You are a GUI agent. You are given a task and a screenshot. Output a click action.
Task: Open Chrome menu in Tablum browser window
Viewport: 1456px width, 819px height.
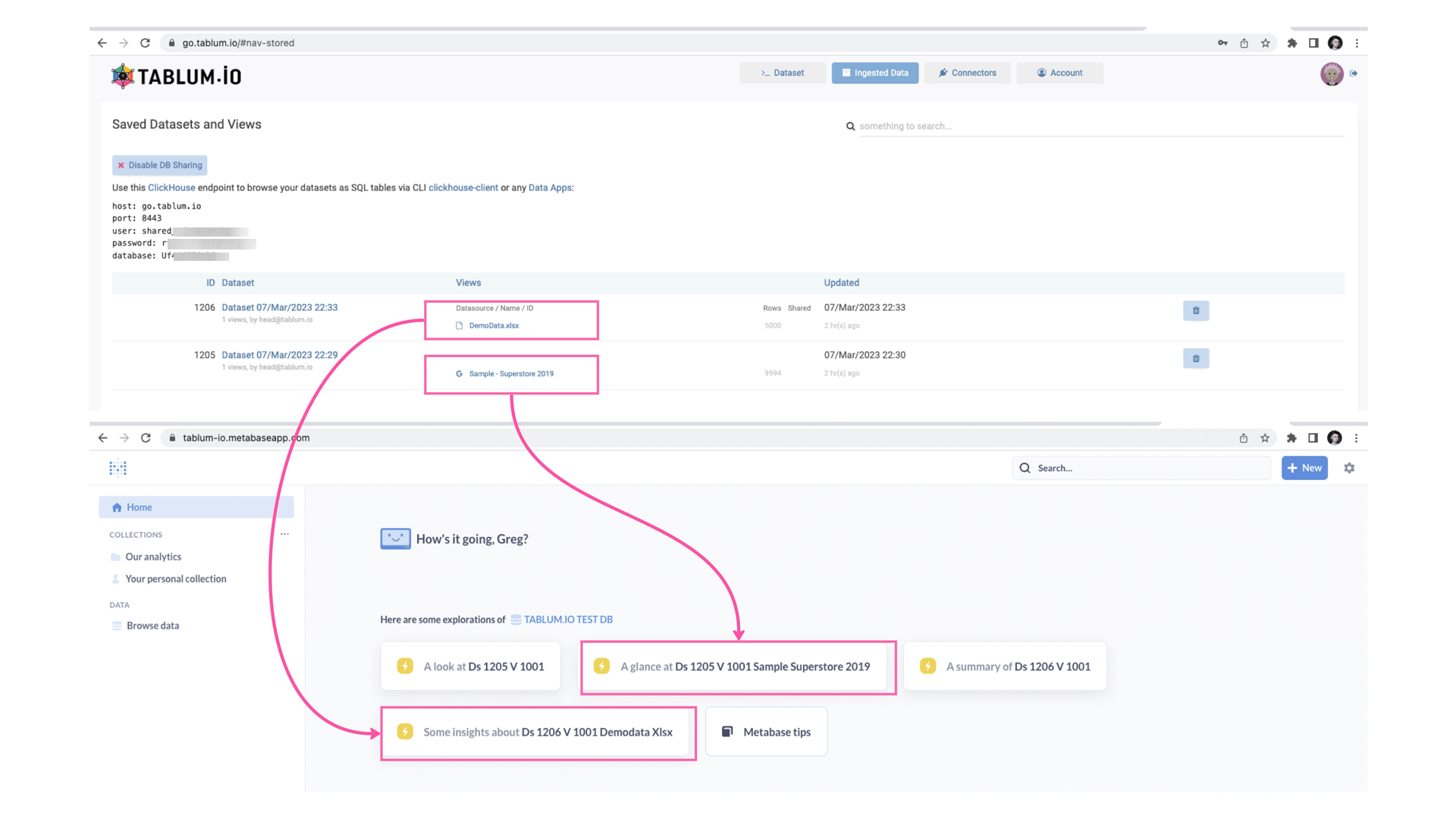coord(1357,43)
